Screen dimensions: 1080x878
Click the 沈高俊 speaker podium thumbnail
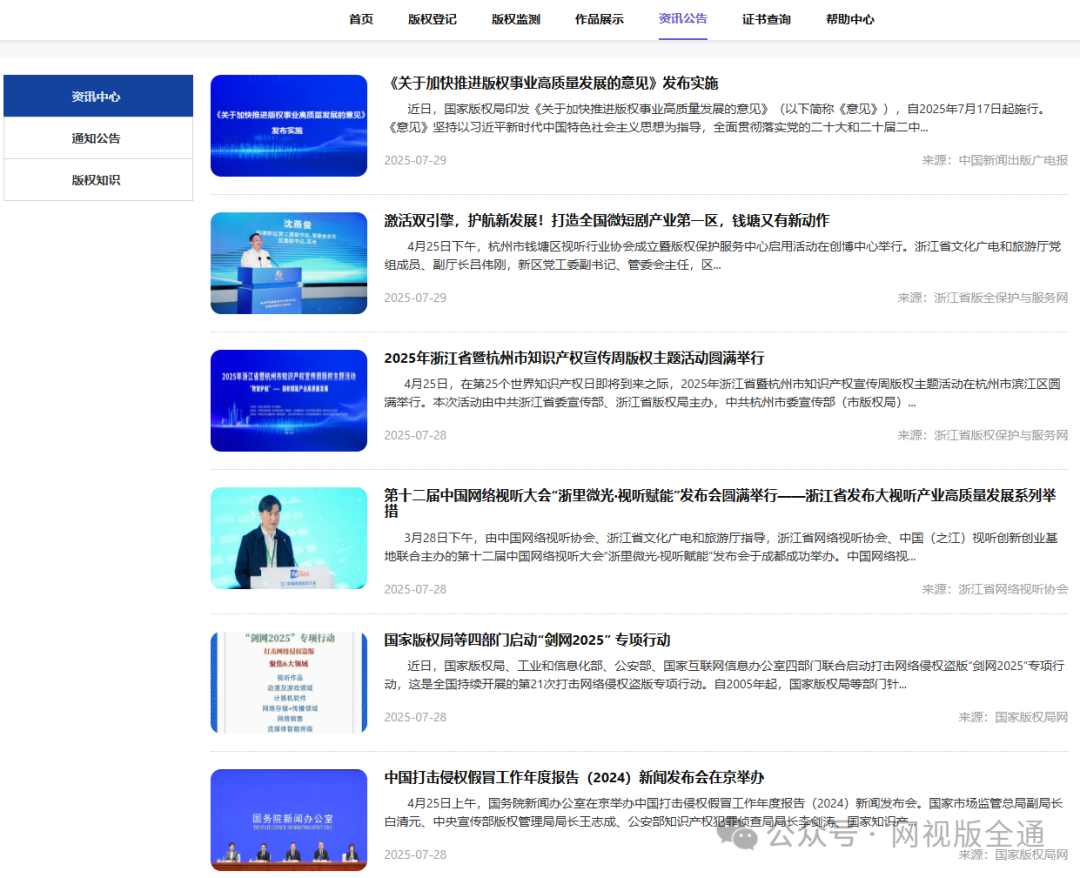[x=288, y=263]
